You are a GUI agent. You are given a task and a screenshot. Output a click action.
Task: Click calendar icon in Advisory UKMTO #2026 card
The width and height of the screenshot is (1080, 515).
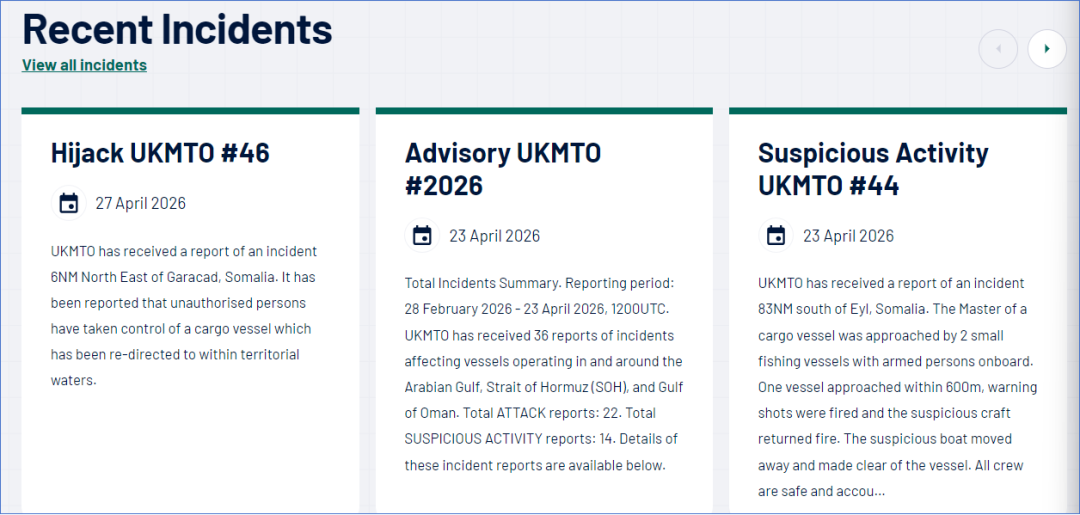click(423, 236)
